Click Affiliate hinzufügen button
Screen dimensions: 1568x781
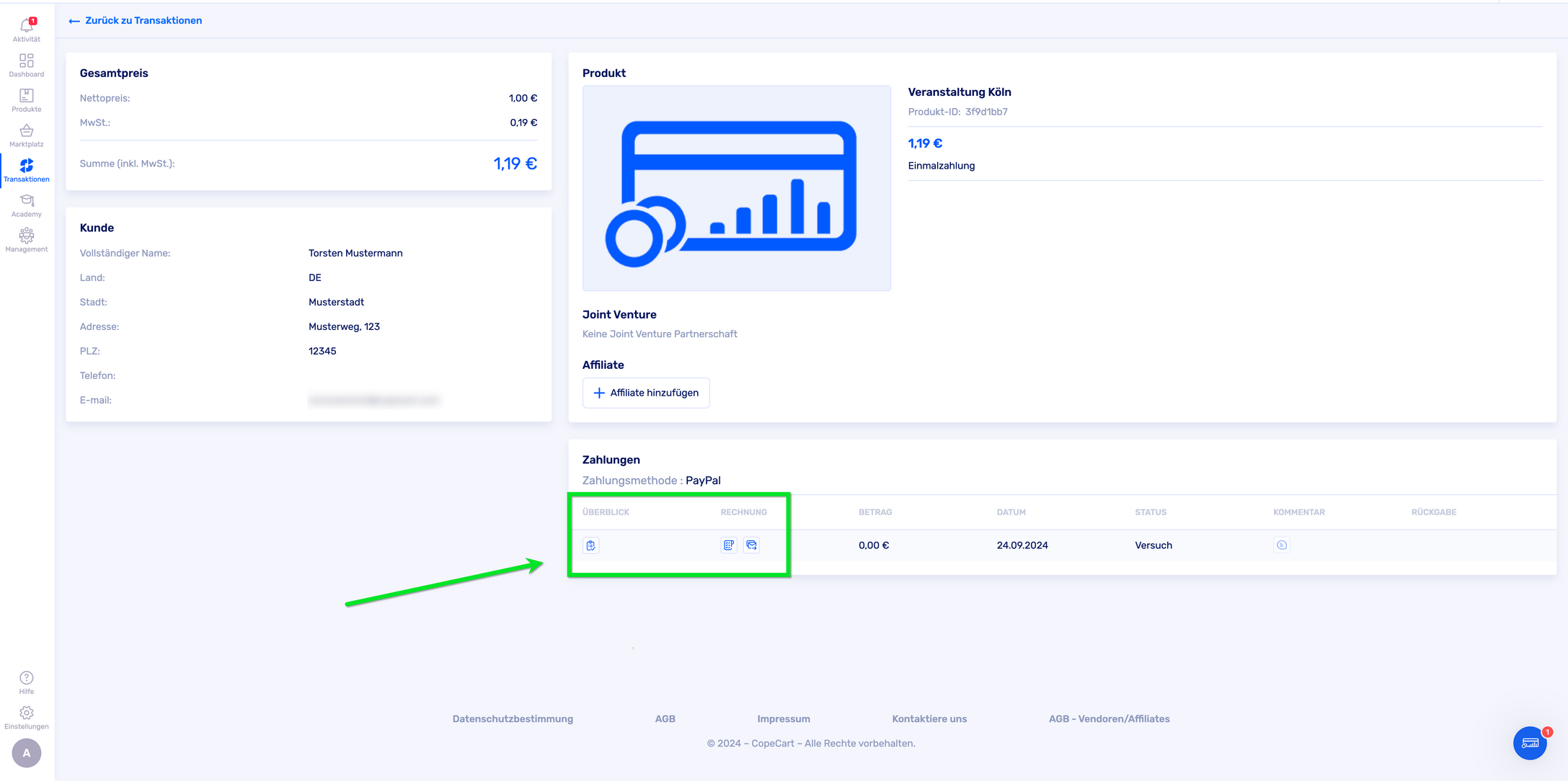coord(646,393)
